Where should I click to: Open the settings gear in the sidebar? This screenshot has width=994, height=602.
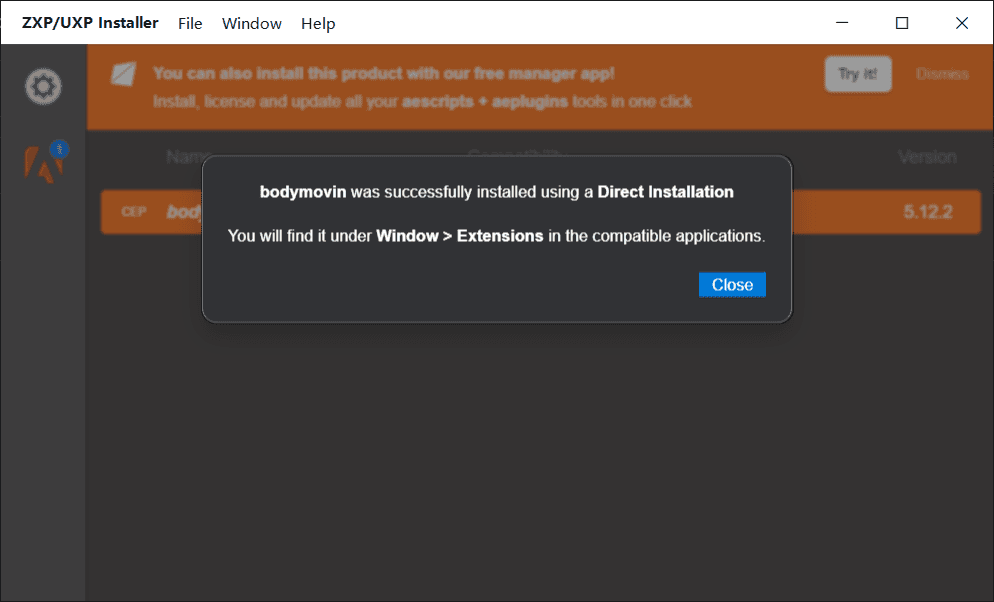point(43,87)
